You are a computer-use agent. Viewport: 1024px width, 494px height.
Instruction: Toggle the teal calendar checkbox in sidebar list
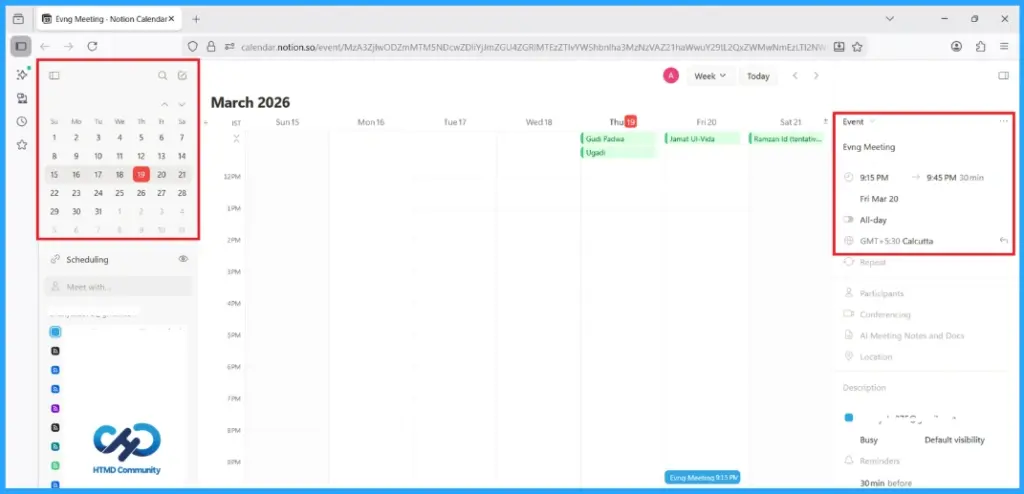56,447
